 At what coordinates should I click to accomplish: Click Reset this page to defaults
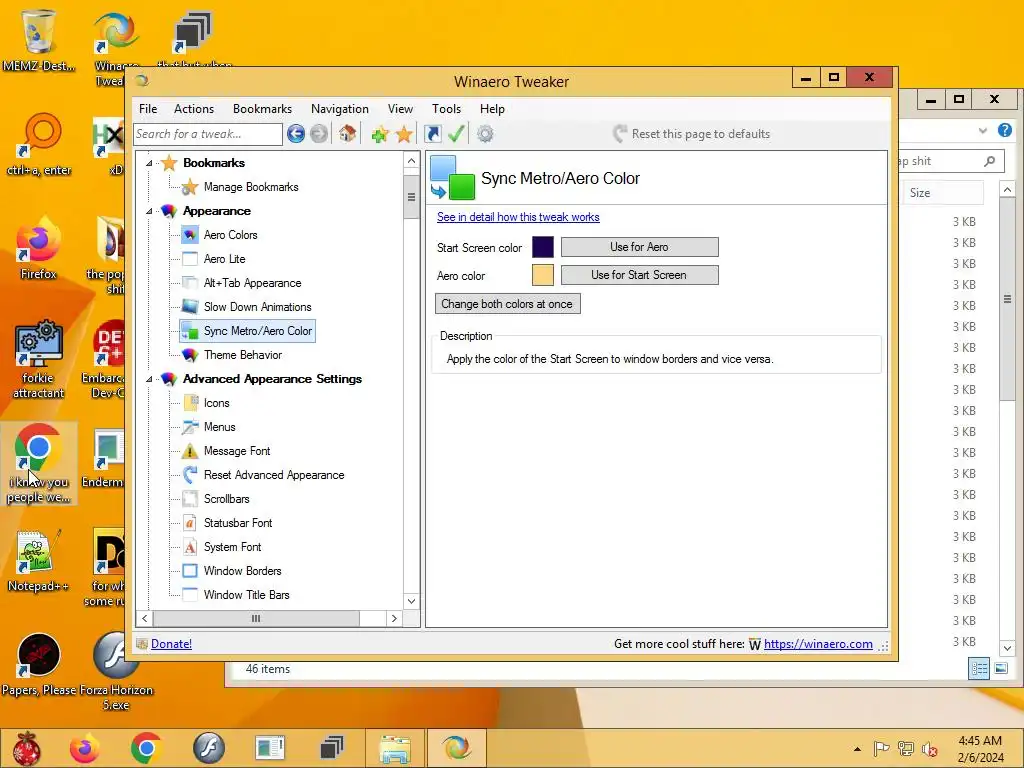[692, 134]
